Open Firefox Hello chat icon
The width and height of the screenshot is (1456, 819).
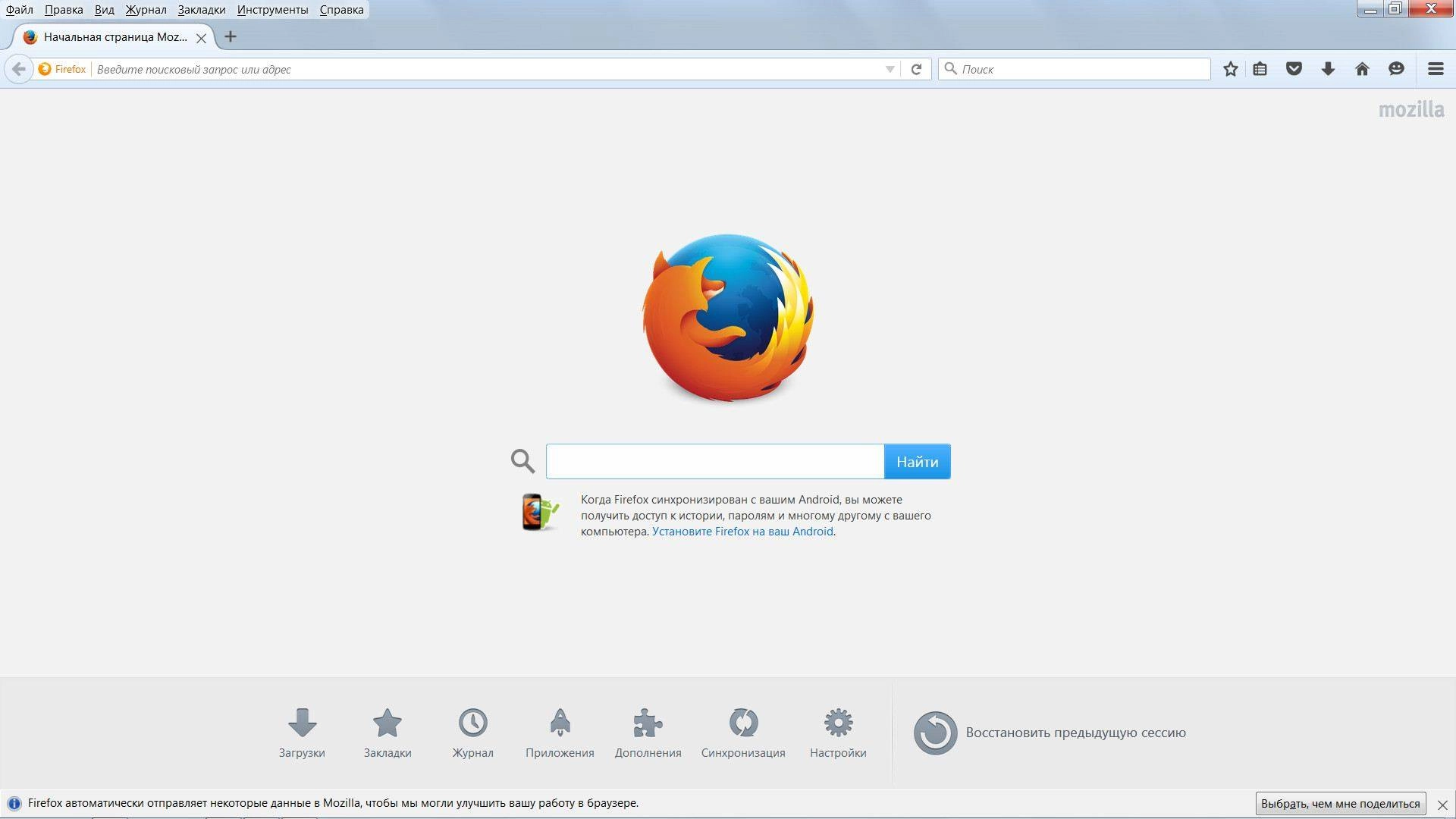point(1396,69)
